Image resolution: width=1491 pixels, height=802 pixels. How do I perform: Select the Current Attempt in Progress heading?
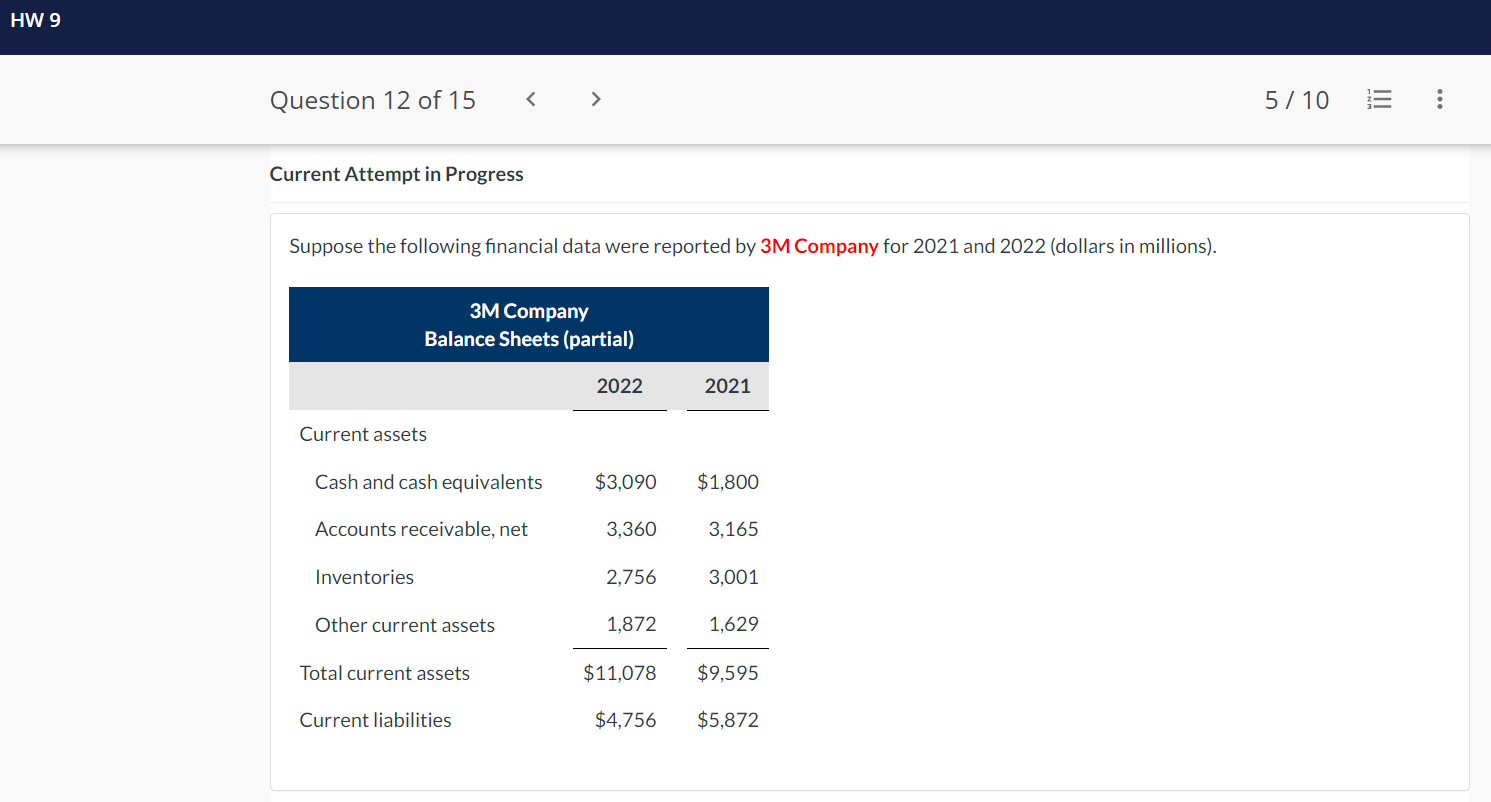pyautogui.click(x=396, y=174)
